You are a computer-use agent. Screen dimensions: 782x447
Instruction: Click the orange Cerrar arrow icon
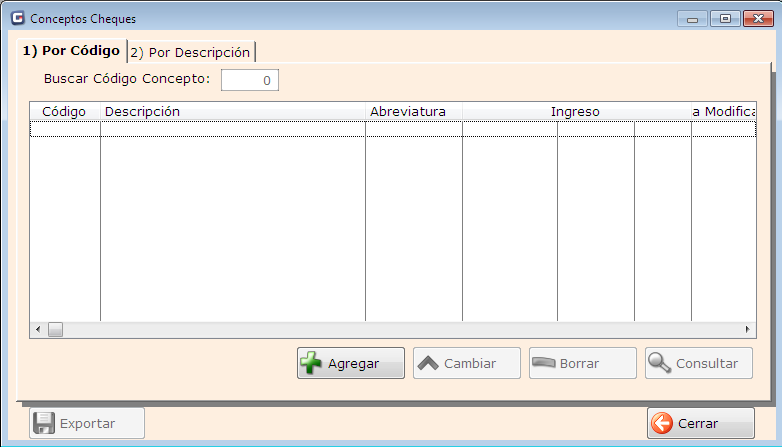[x=662, y=423]
